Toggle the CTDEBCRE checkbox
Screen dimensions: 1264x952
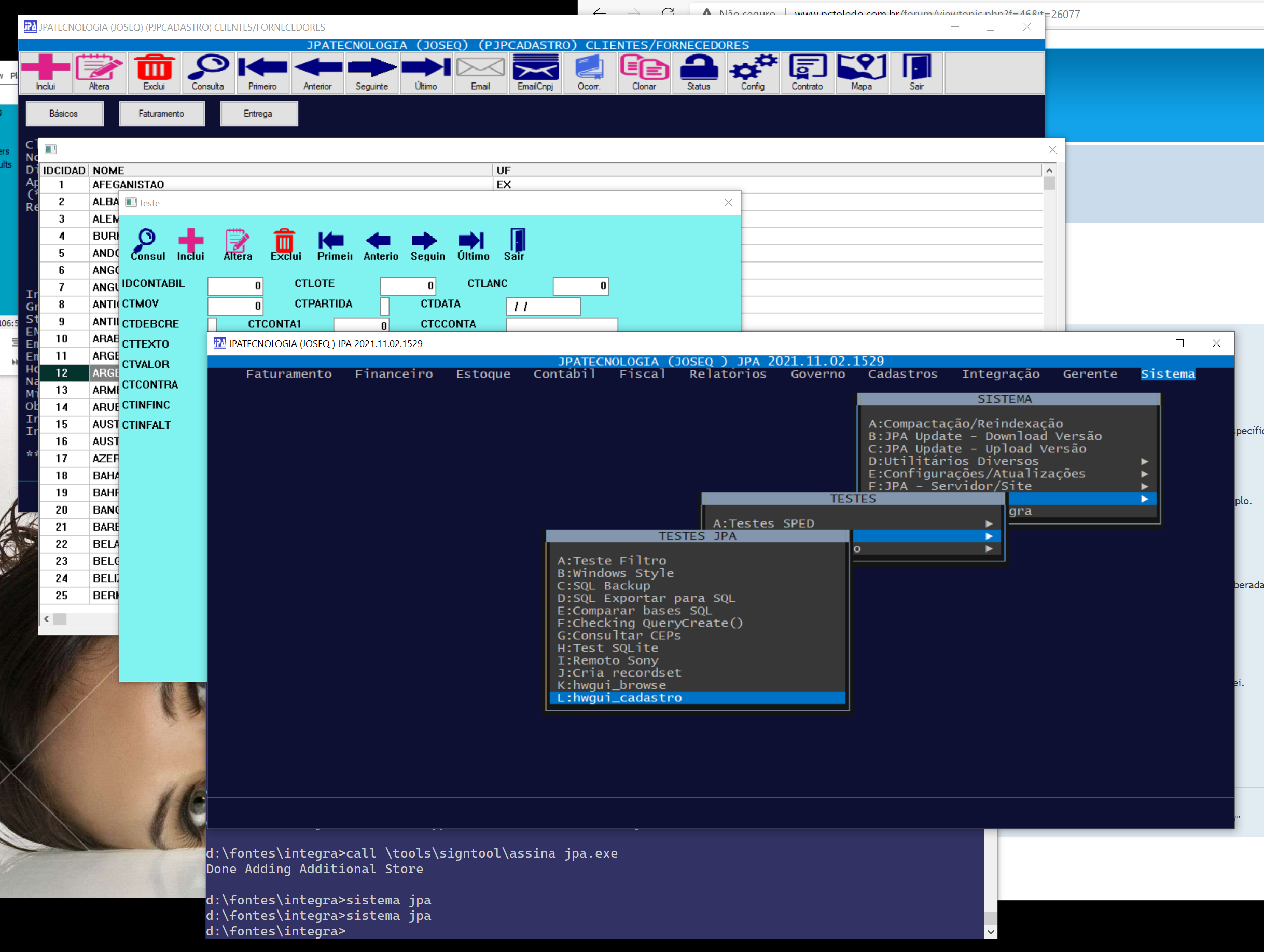tap(212, 325)
